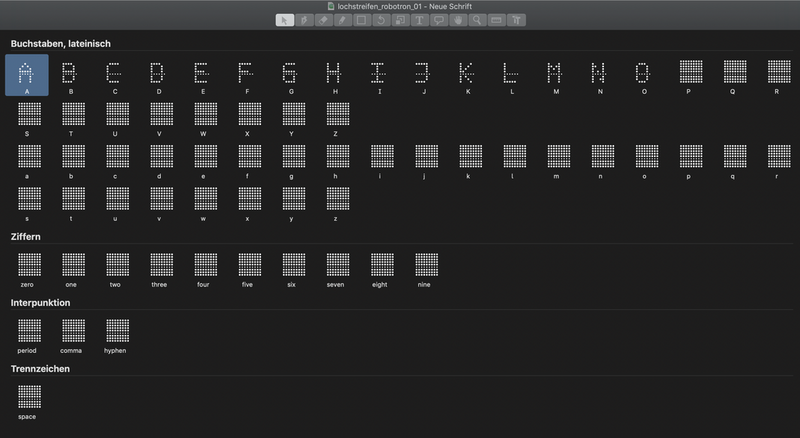This screenshot has width=800, height=438.
Task: Select the Annotation speech bubble tool
Action: 438,20
